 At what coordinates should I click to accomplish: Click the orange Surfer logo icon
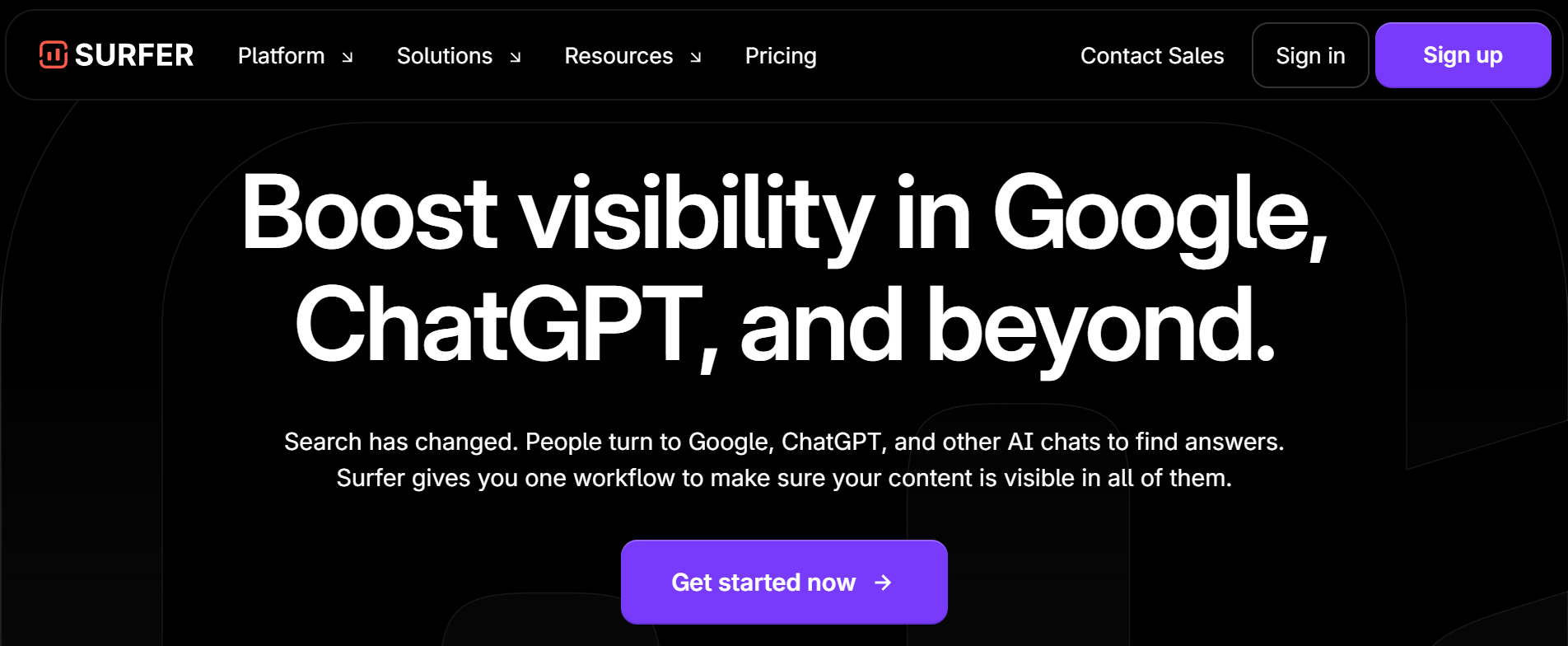[x=54, y=55]
